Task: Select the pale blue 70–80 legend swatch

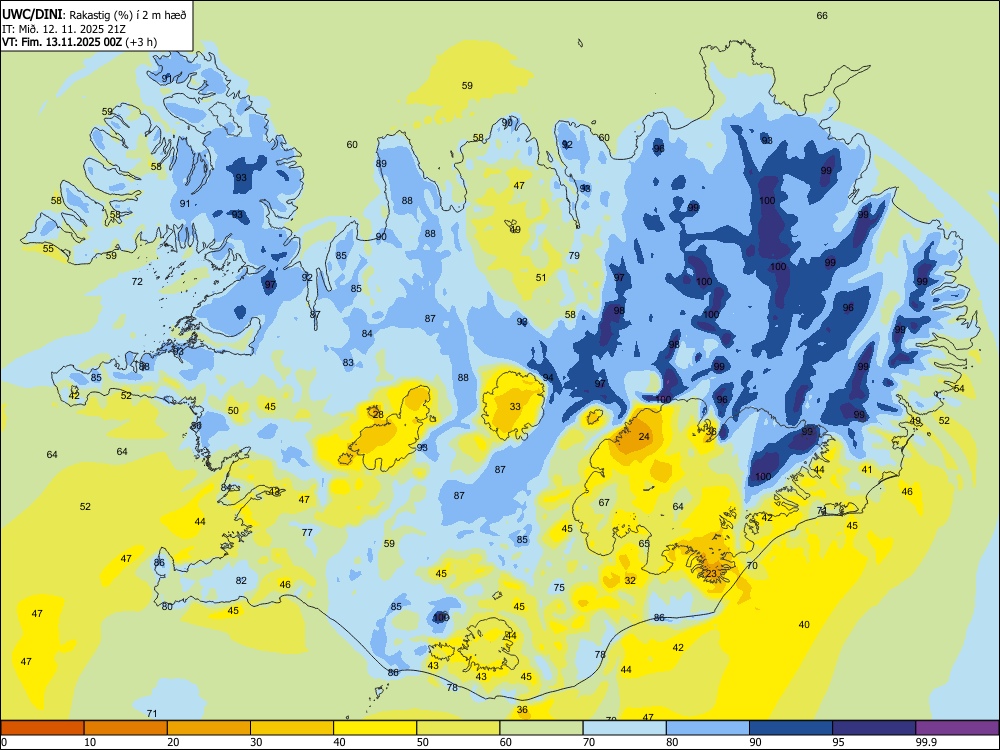Action: coord(624,728)
